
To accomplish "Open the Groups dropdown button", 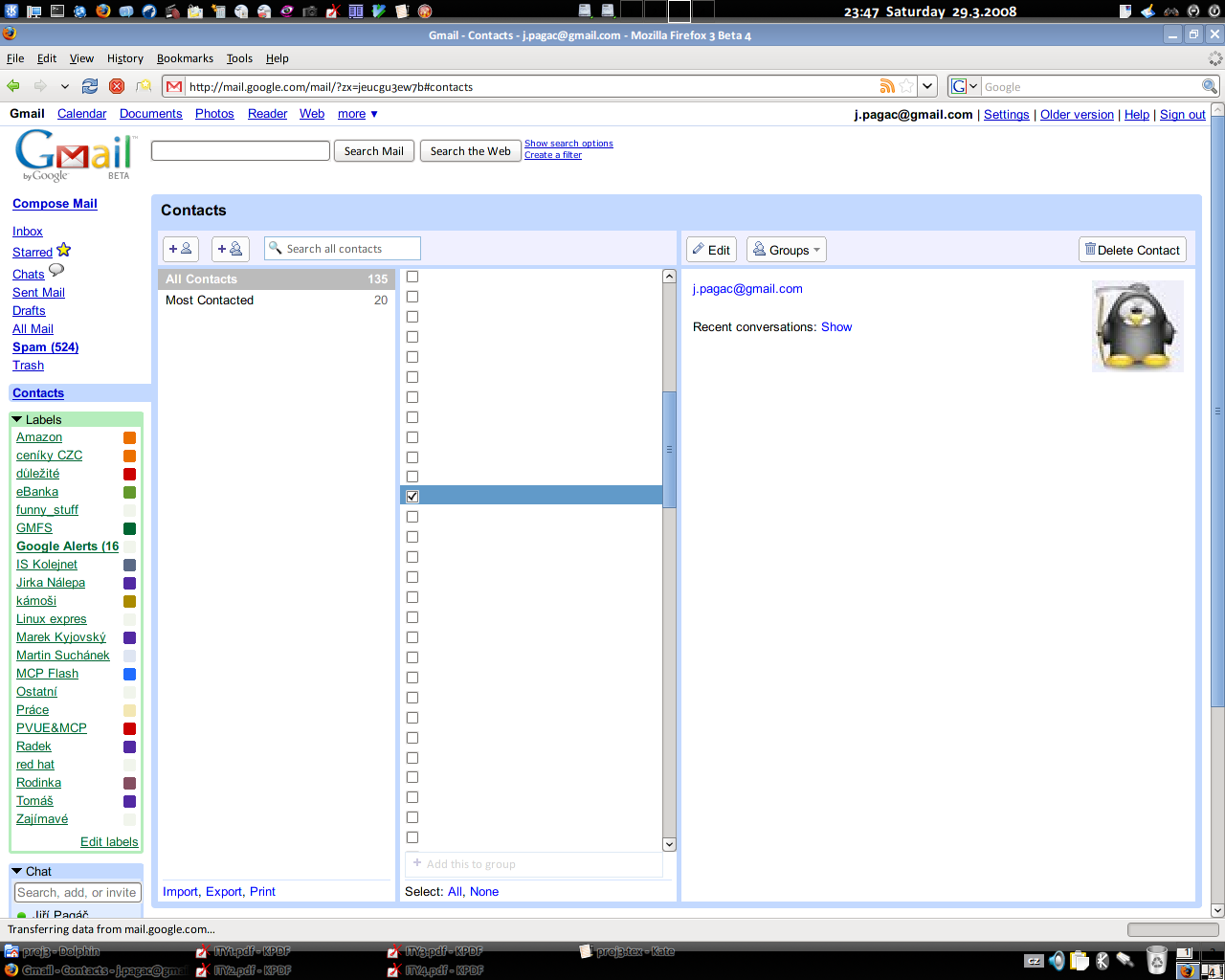I will [x=787, y=250].
